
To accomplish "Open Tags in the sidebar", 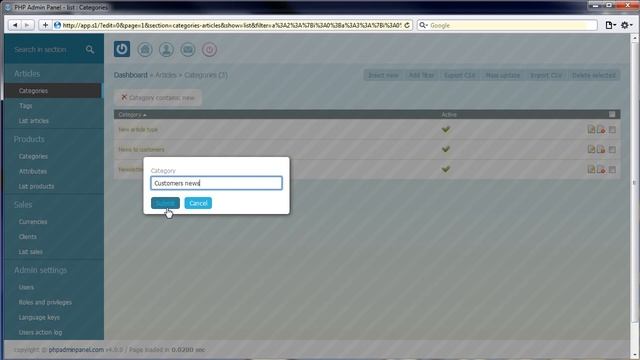I will coord(25,106).
